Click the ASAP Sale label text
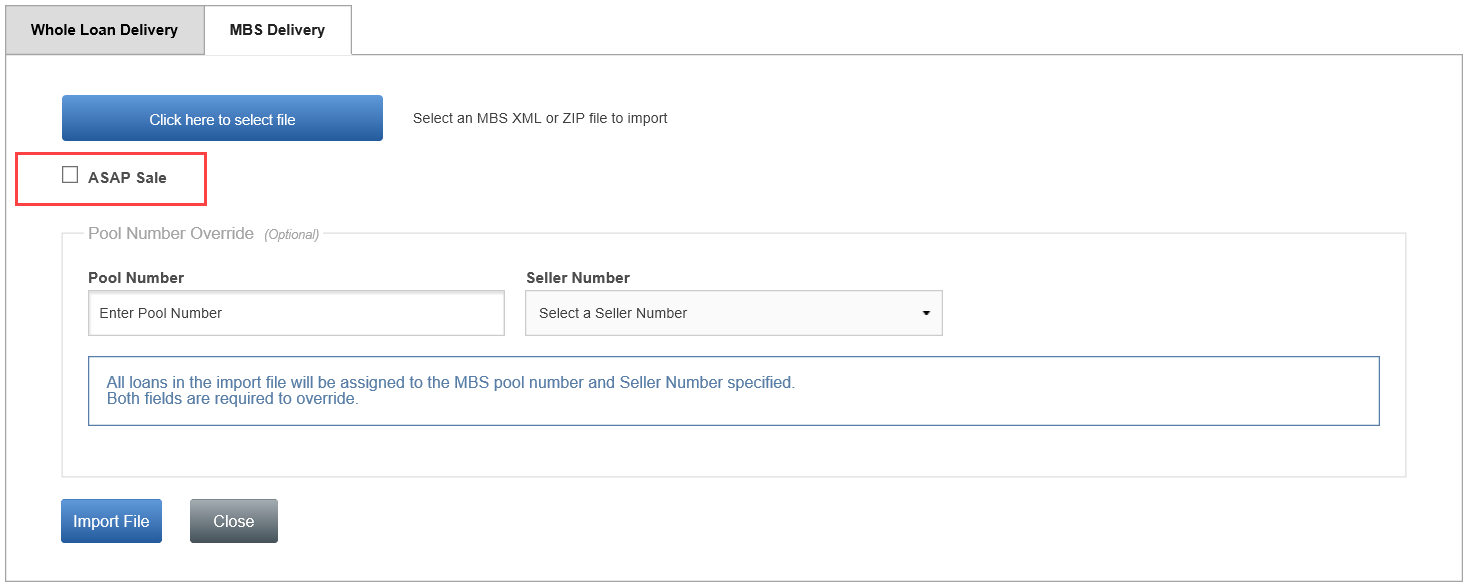Viewport: 1467px width, 584px height. tap(127, 178)
